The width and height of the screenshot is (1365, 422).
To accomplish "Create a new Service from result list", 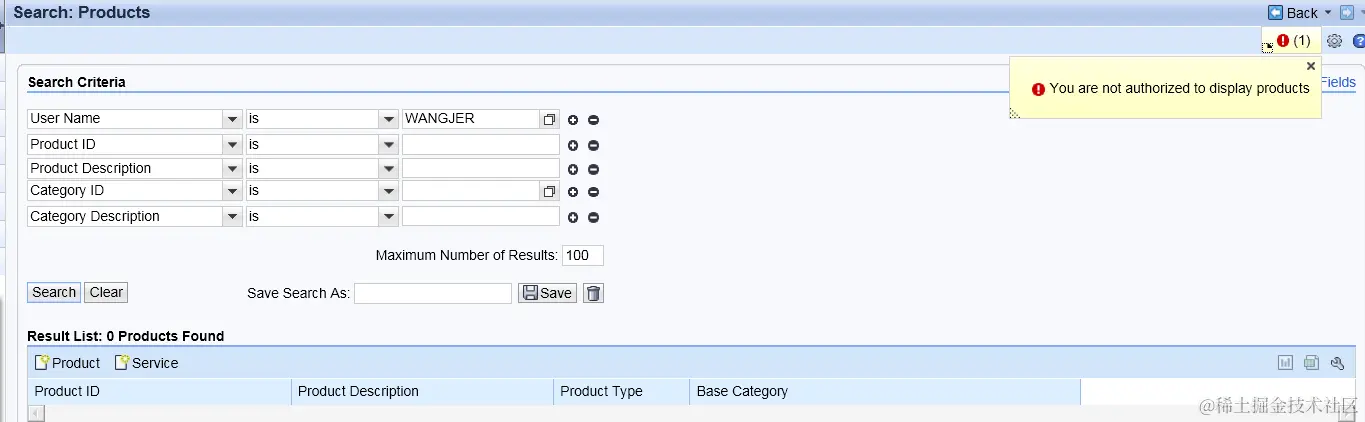I will (146, 364).
